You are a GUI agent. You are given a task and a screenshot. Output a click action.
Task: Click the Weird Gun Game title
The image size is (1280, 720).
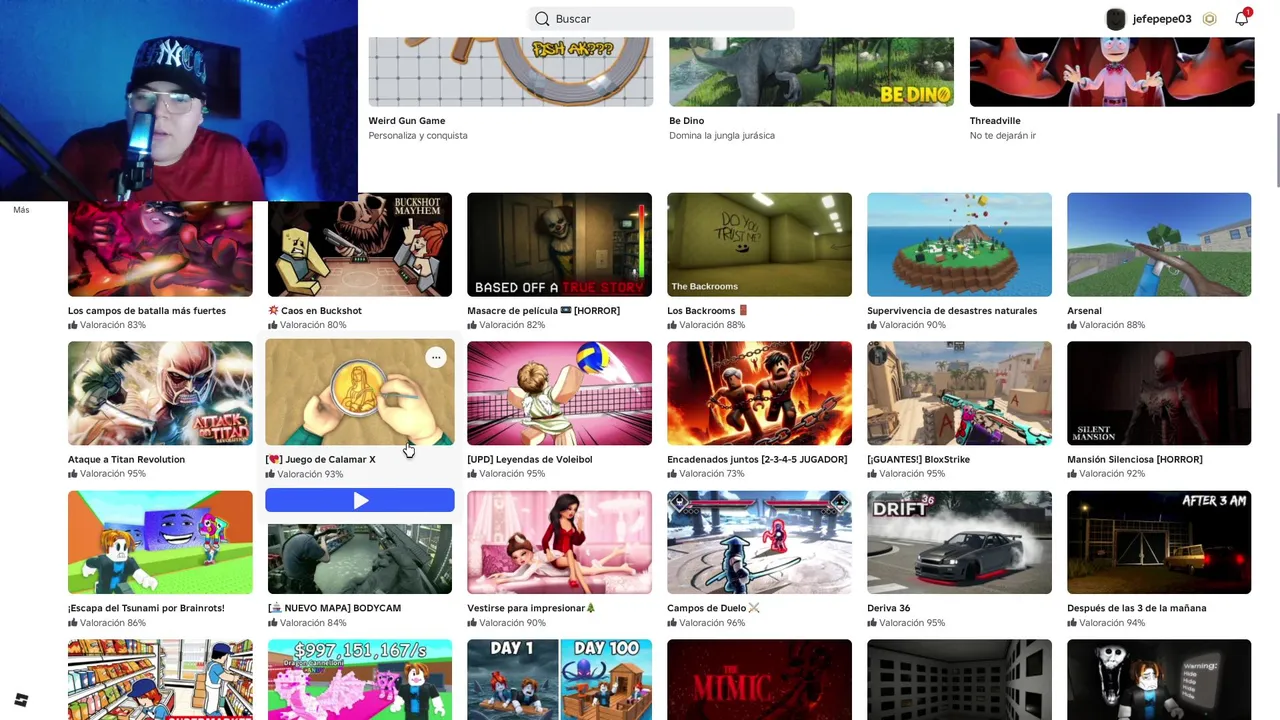tap(407, 121)
